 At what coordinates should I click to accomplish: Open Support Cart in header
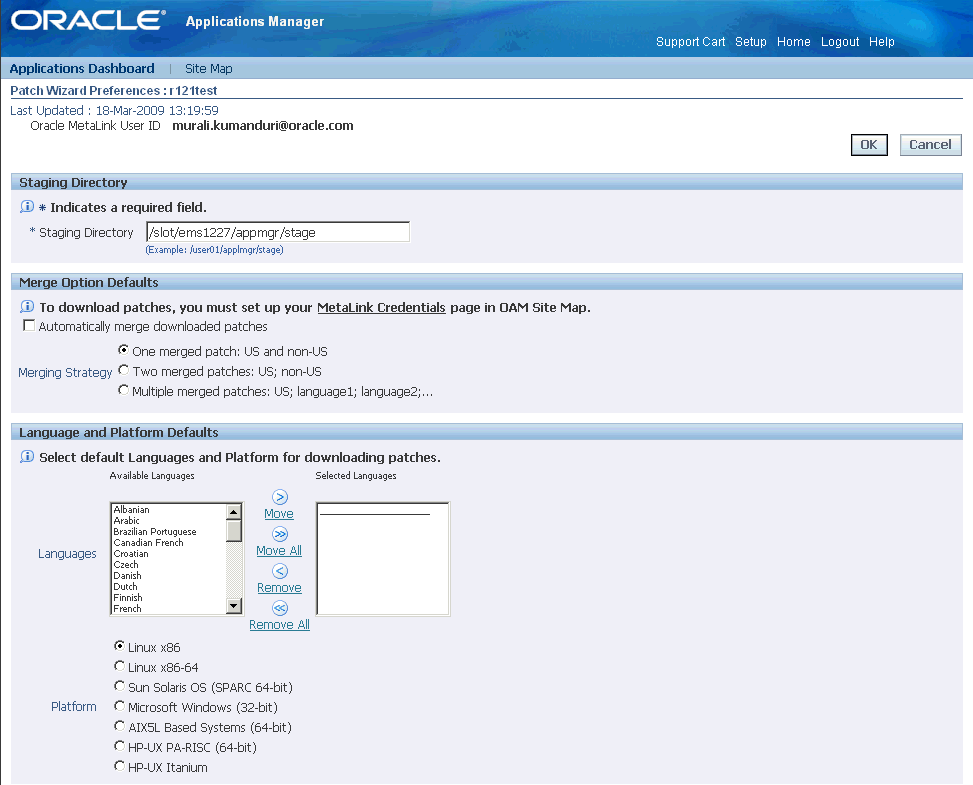[691, 42]
